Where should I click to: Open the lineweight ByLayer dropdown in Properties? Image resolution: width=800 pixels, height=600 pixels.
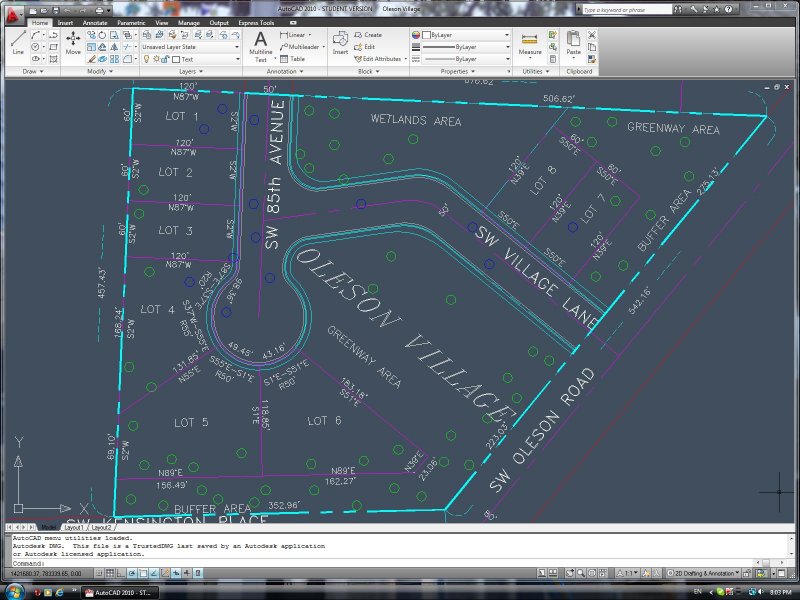click(x=466, y=47)
